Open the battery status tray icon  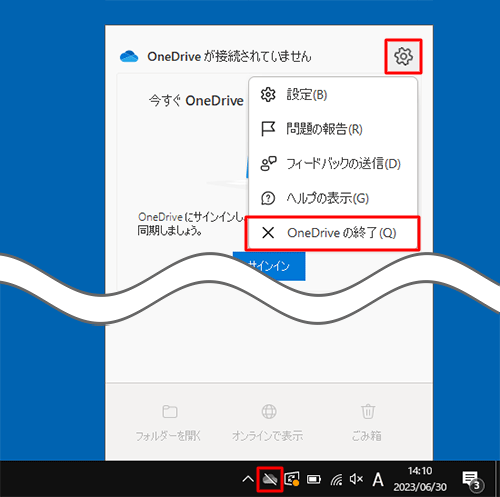(314, 479)
